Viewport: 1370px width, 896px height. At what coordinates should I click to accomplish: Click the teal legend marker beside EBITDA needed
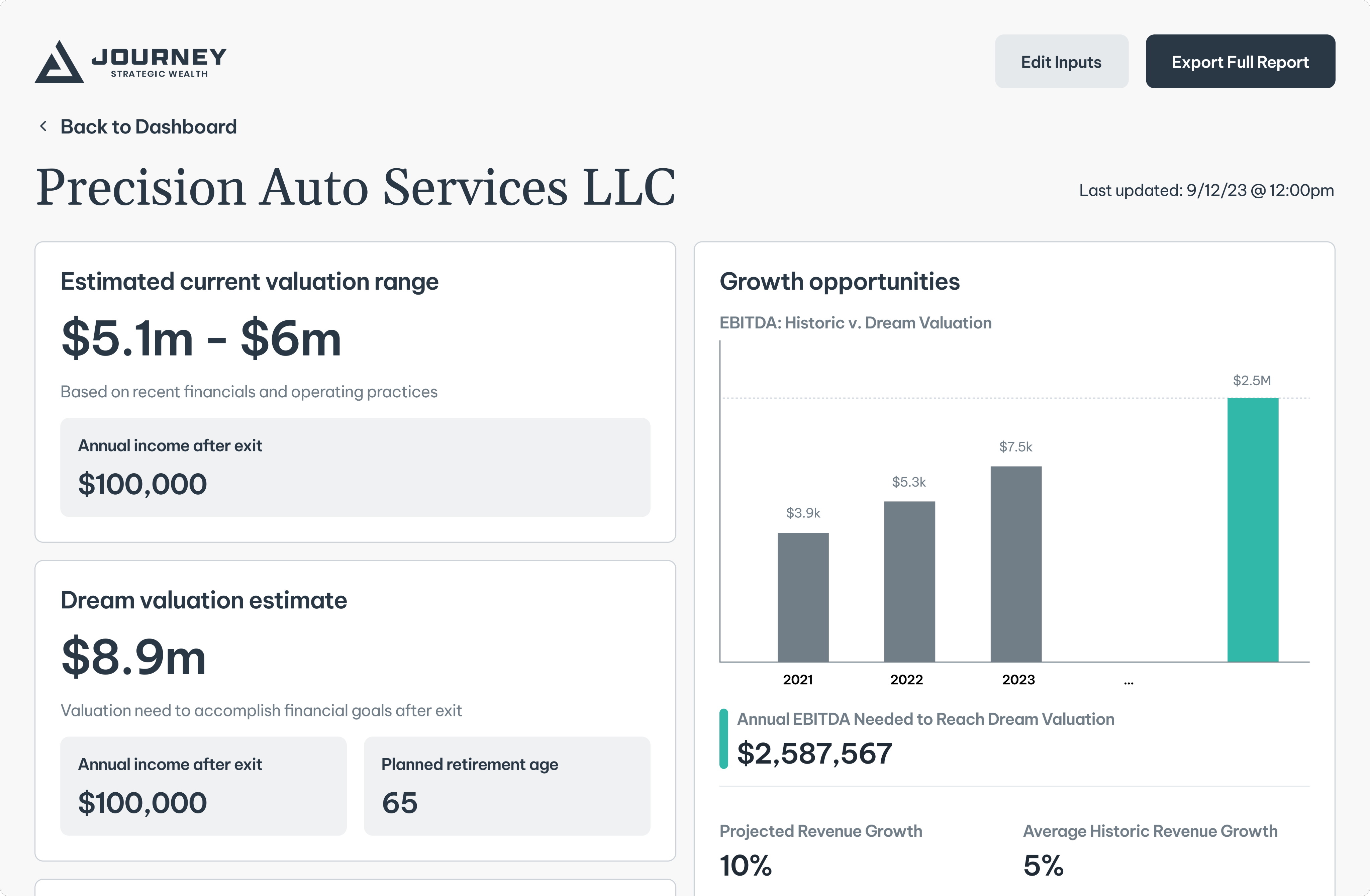tap(723, 738)
